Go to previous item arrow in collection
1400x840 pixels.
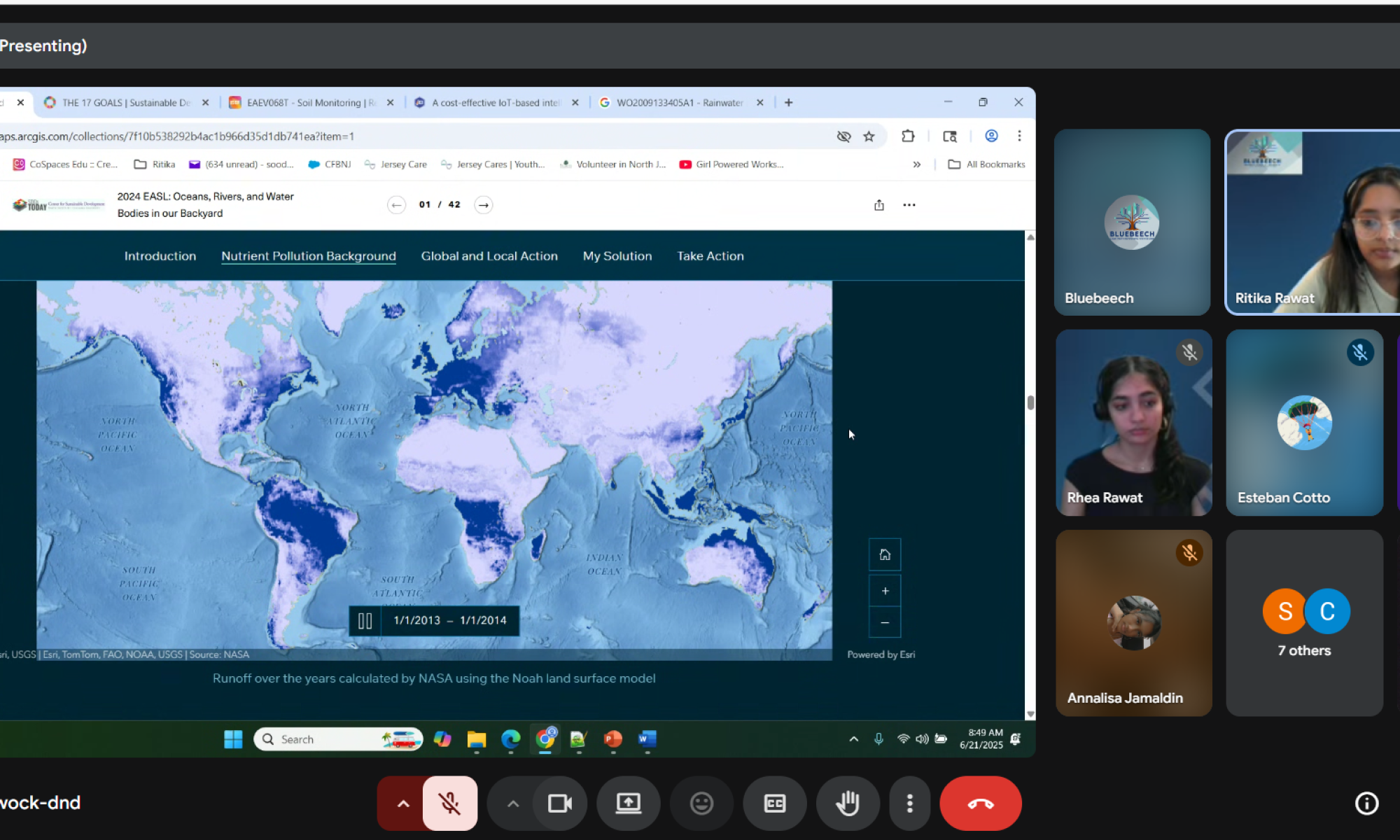(x=397, y=205)
